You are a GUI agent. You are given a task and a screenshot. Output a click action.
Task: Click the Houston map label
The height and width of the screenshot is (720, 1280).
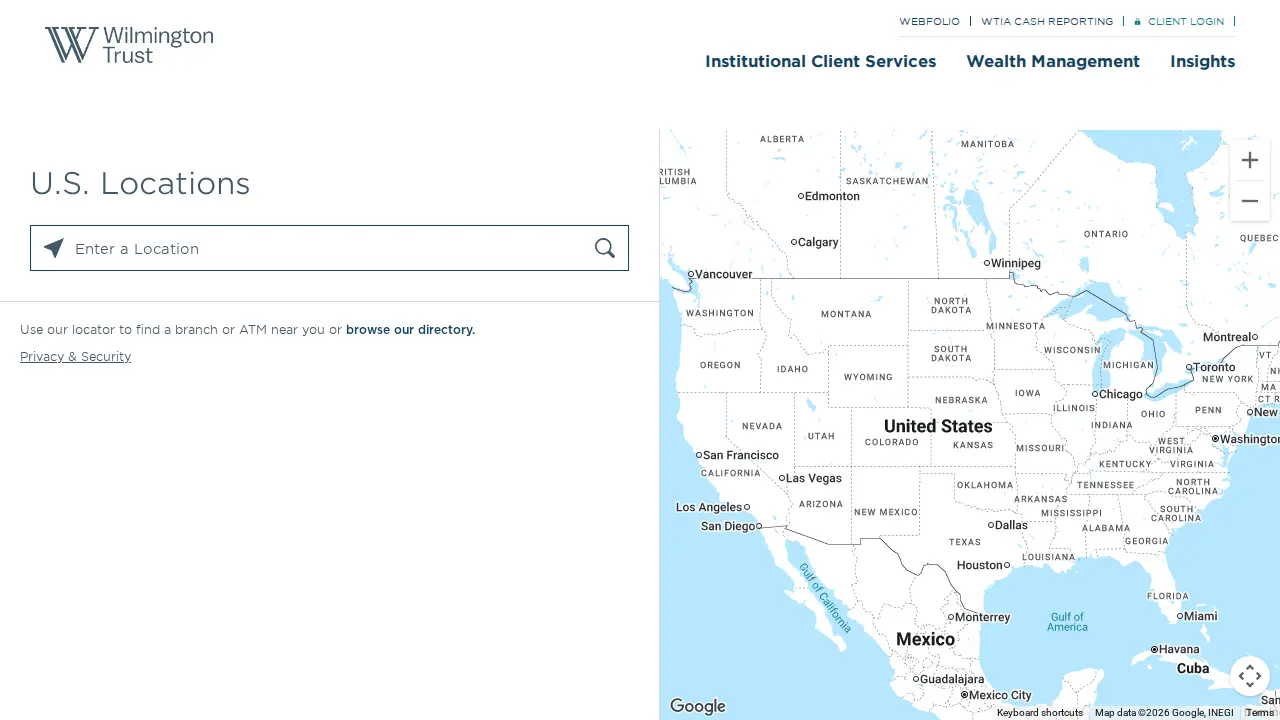pyautogui.click(x=980, y=565)
